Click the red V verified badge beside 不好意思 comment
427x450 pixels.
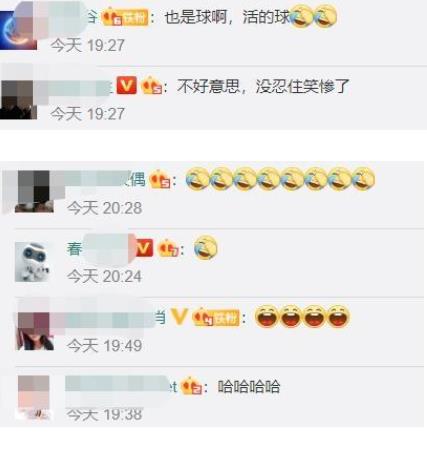(x=127, y=85)
